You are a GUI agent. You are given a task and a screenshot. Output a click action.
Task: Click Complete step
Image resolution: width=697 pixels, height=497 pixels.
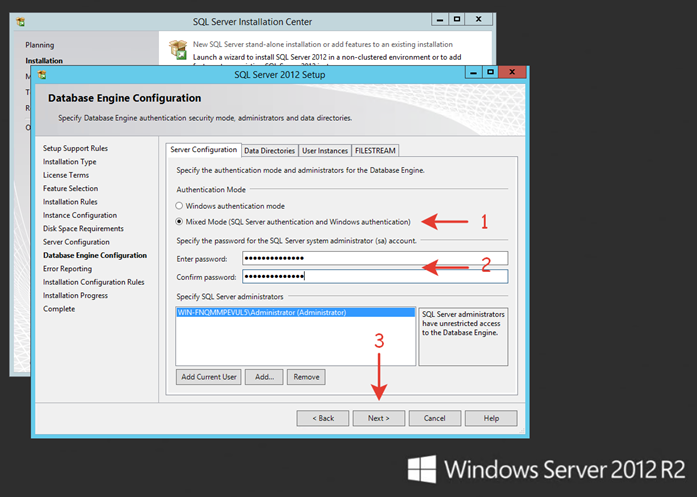click(x=59, y=309)
